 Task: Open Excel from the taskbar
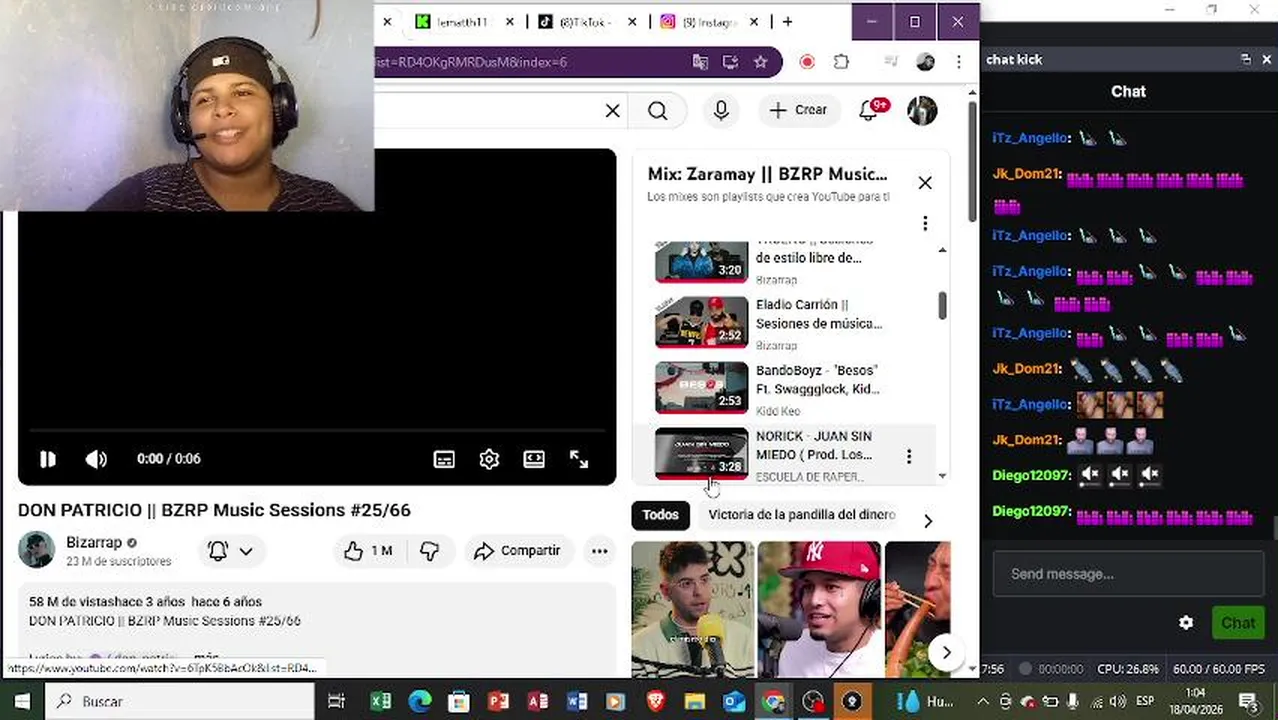381,701
